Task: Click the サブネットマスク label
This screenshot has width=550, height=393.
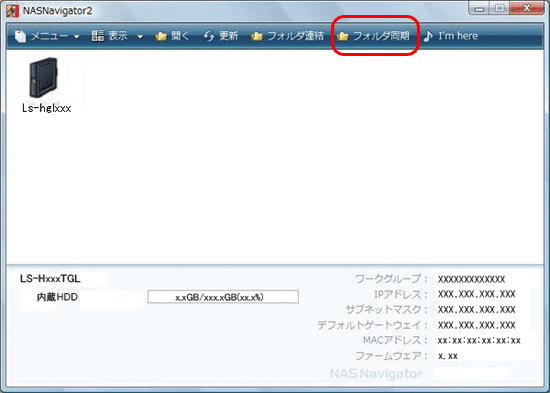Action: 387,309
